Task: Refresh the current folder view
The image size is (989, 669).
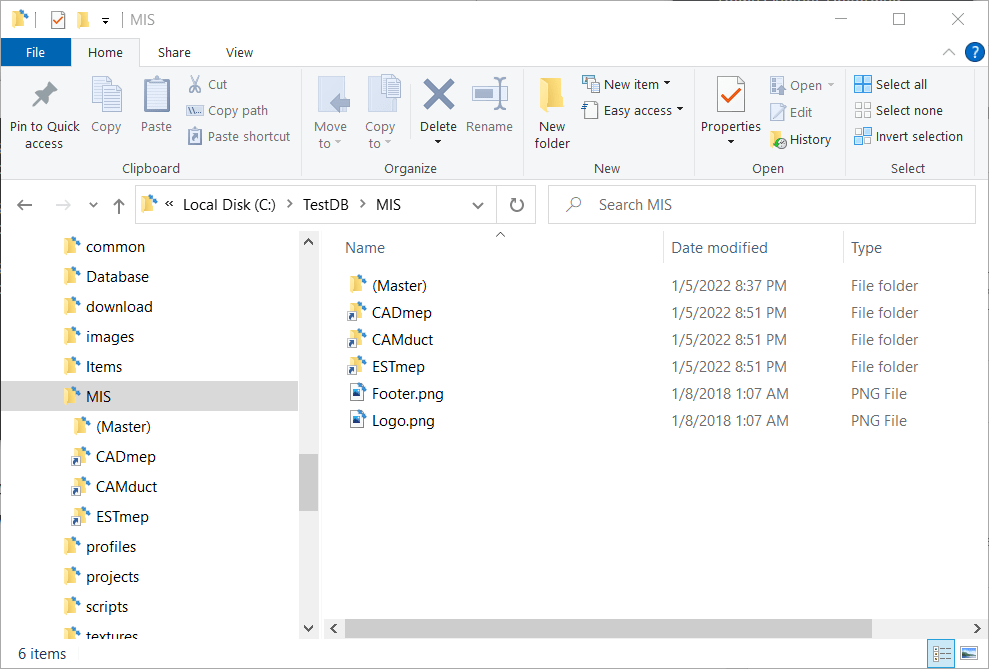Action: pos(517,205)
